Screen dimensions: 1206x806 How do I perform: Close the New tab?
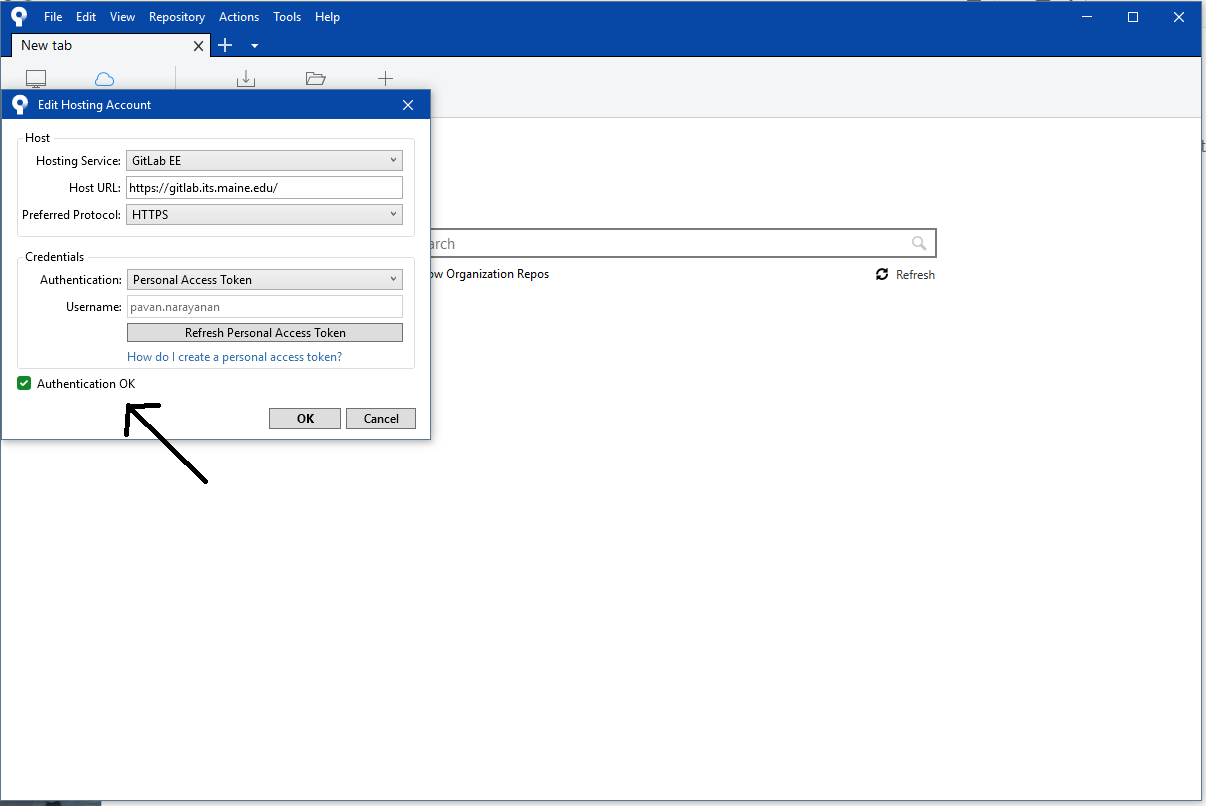pos(198,46)
